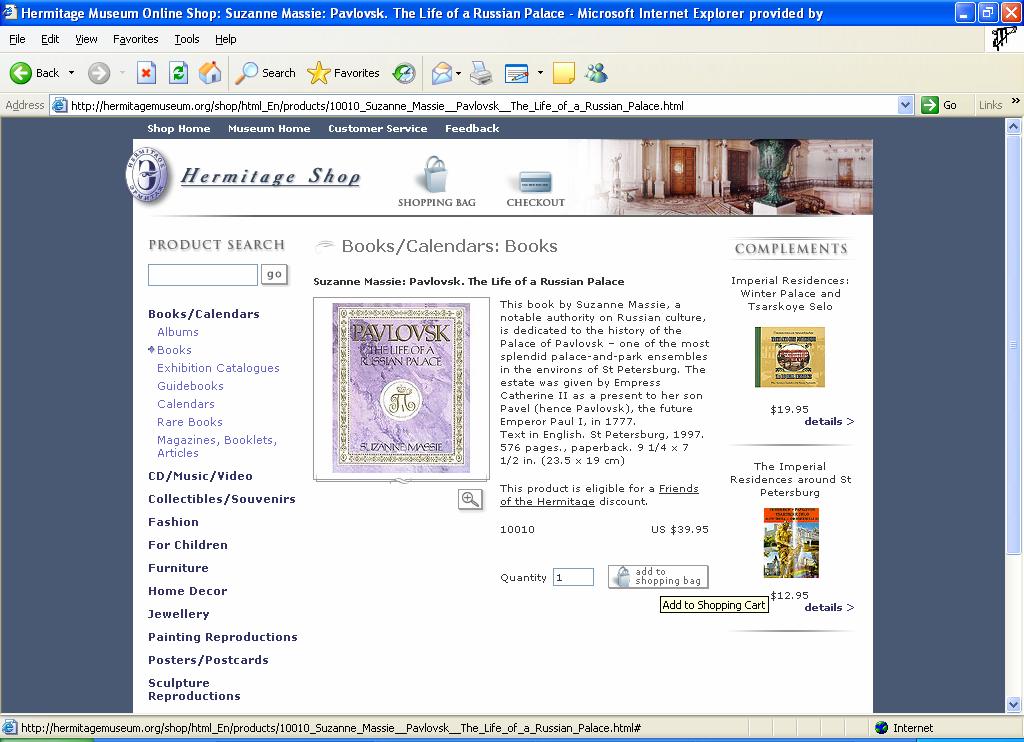
Task: Select the Guidebooks subcategory
Action: [x=190, y=386]
